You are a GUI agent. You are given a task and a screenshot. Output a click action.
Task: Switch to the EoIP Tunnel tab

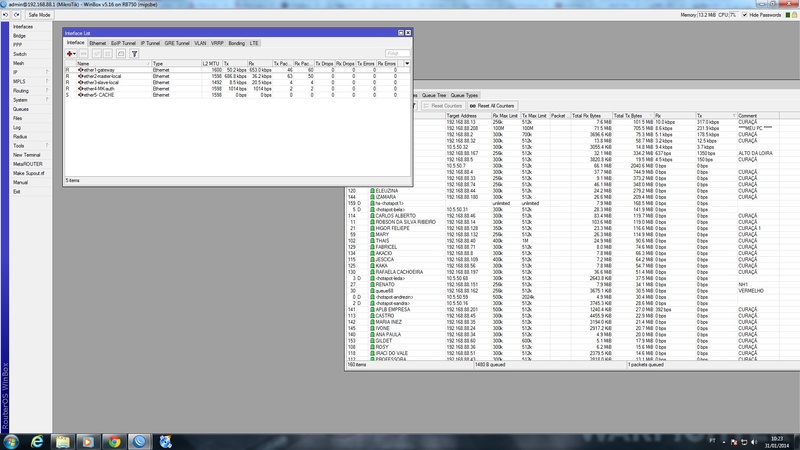point(122,44)
